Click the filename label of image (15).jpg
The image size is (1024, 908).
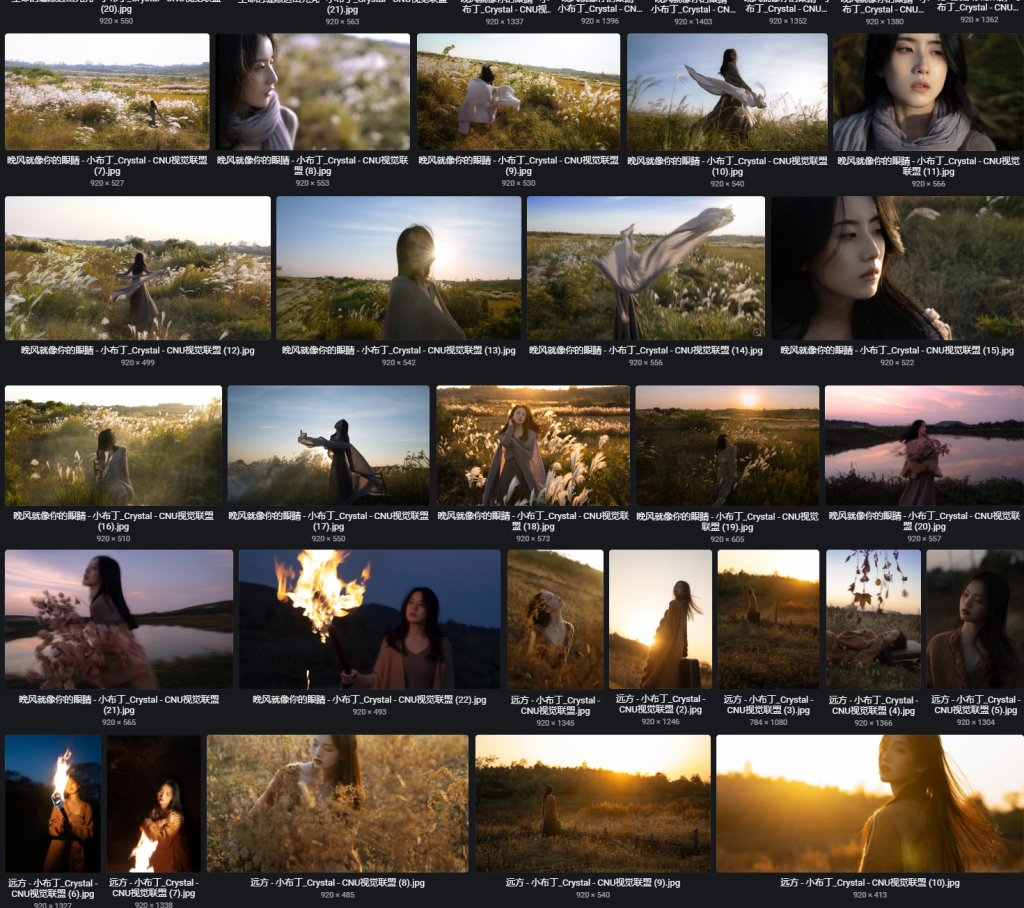click(896, 351)
